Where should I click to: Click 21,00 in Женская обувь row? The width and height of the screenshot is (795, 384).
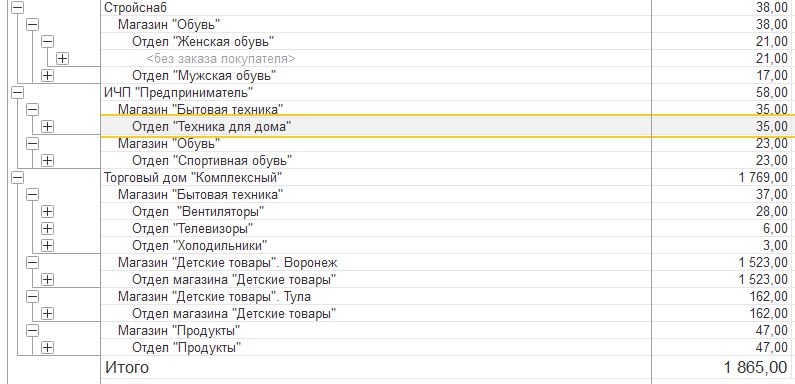pyautogui.click(x=772, y=42)
